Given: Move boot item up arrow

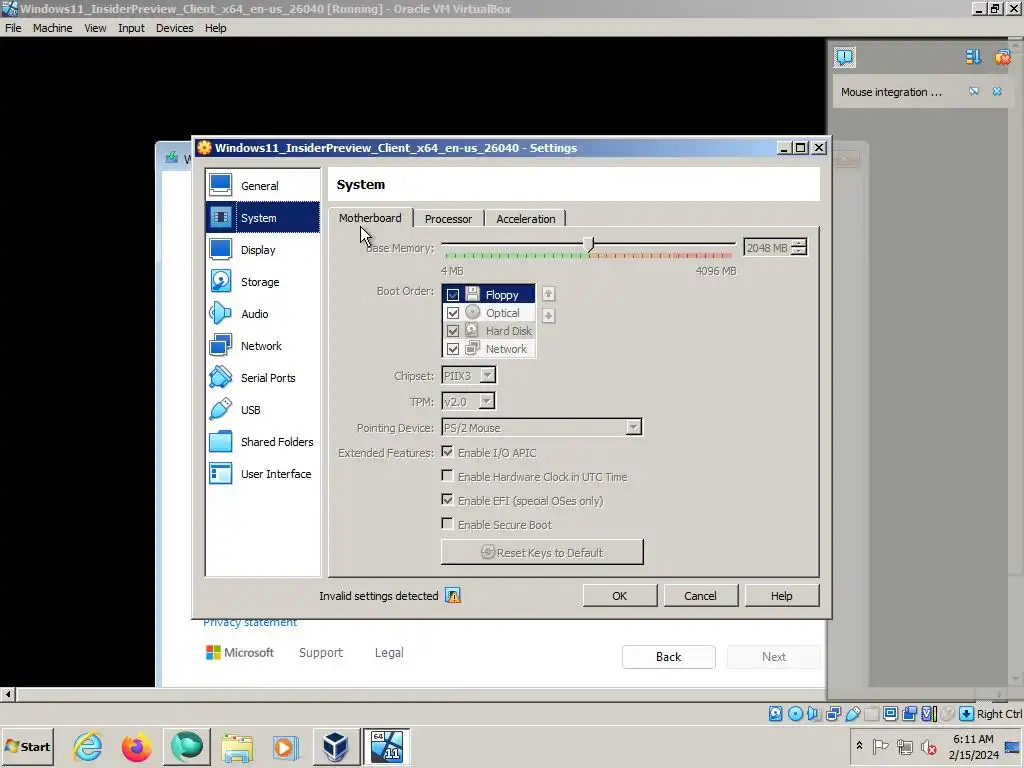Looking at the screenshot, I should click(548, 294).
